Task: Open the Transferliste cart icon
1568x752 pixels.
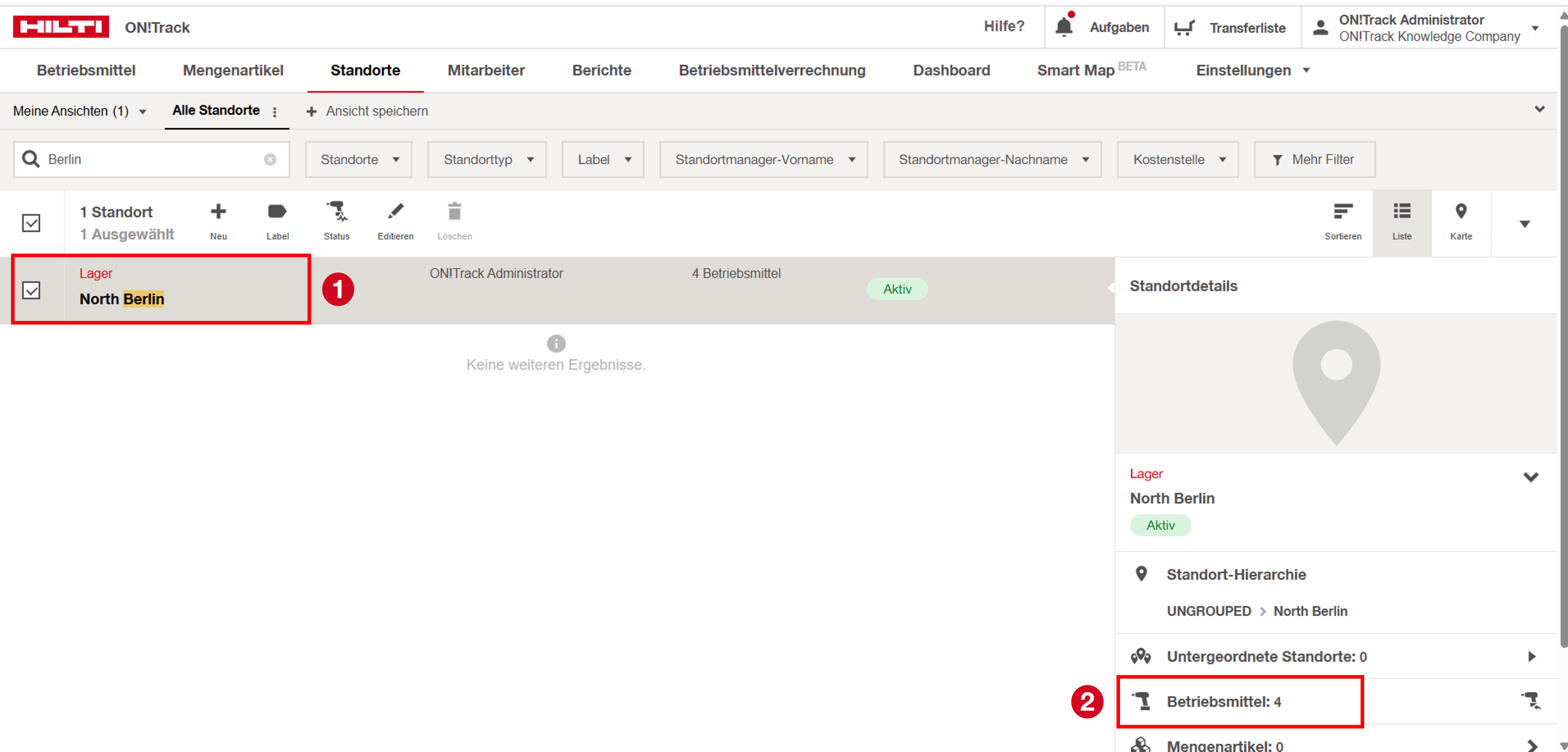Action: (1184, 27)
